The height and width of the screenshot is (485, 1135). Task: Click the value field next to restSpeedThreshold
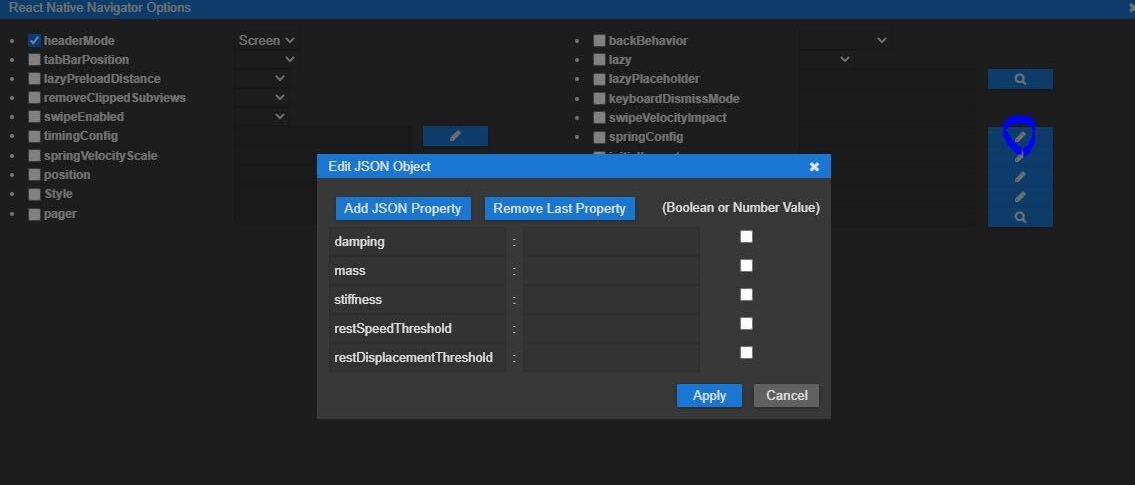pos(611,329)
